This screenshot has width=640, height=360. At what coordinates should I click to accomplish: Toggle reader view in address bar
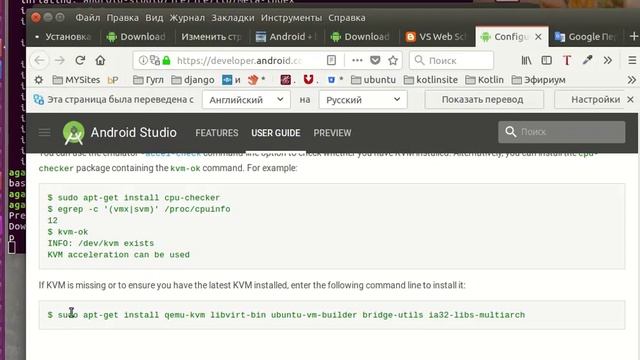[331, 60]
